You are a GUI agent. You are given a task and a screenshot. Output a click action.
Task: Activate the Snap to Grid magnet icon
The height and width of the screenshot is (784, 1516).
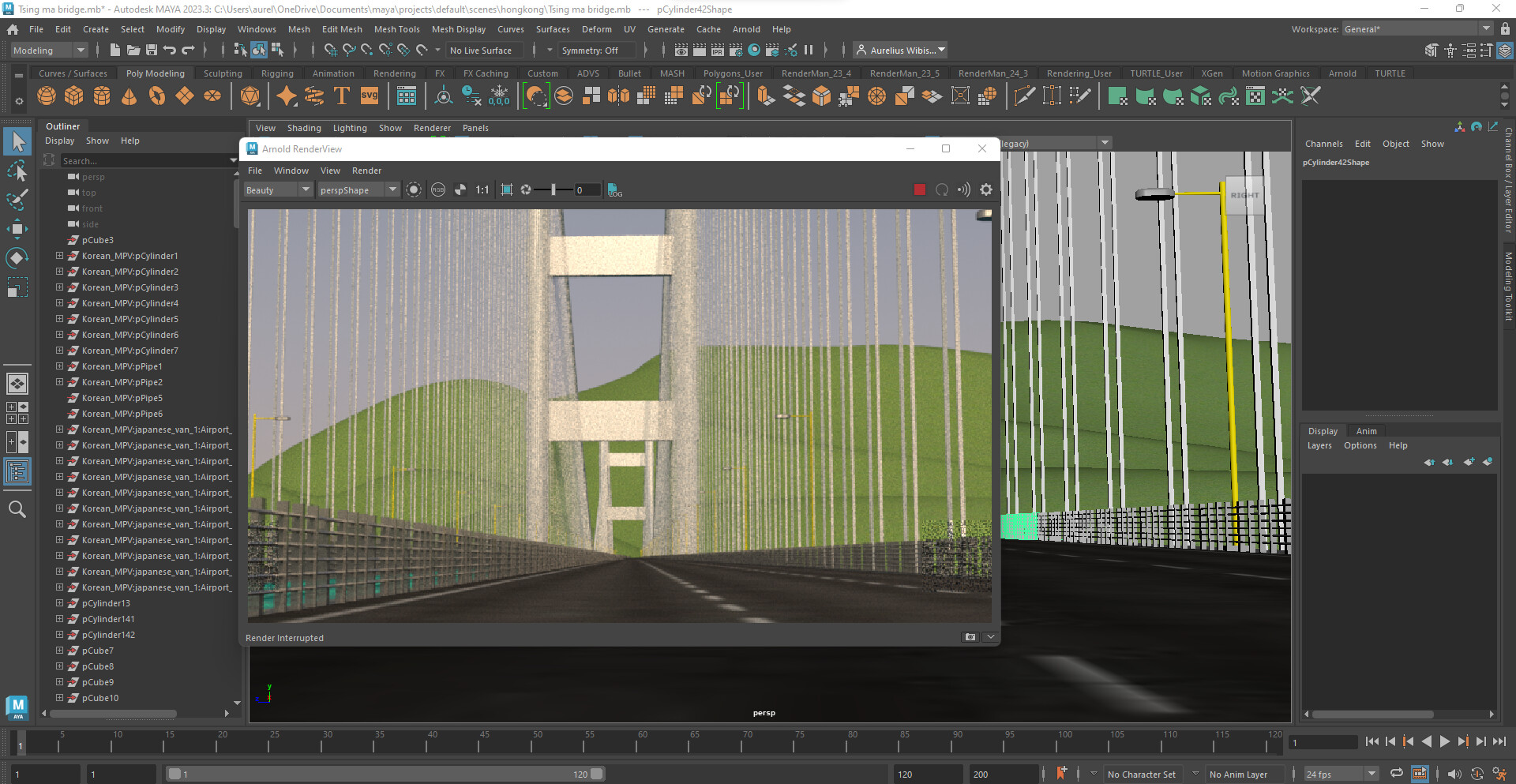(331, 50)
